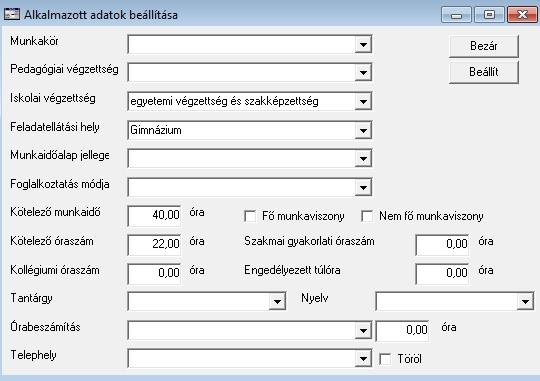
Task: Check the Fő munkaviszony checkbox
Action: click(x=250, y=216)
